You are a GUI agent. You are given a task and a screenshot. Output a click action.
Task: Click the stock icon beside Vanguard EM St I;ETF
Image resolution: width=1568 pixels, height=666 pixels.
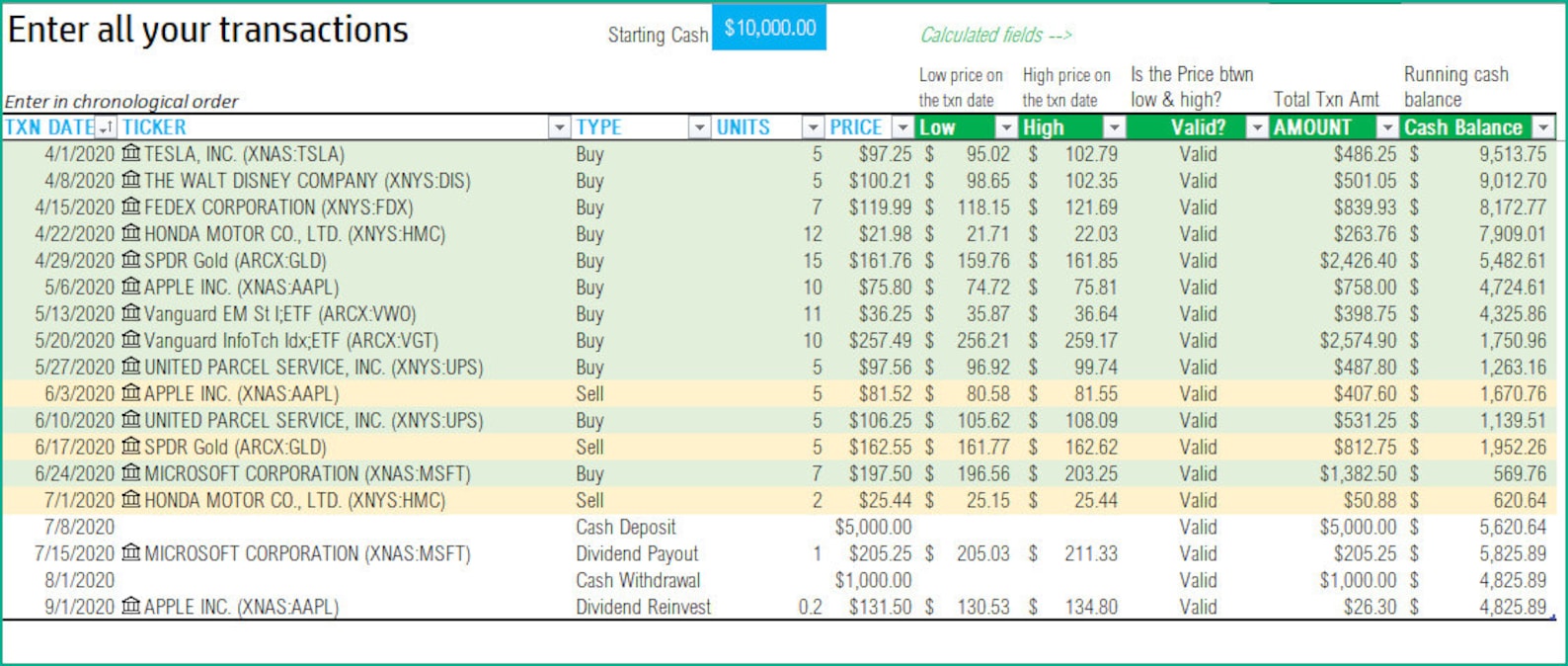coord(131,313)
